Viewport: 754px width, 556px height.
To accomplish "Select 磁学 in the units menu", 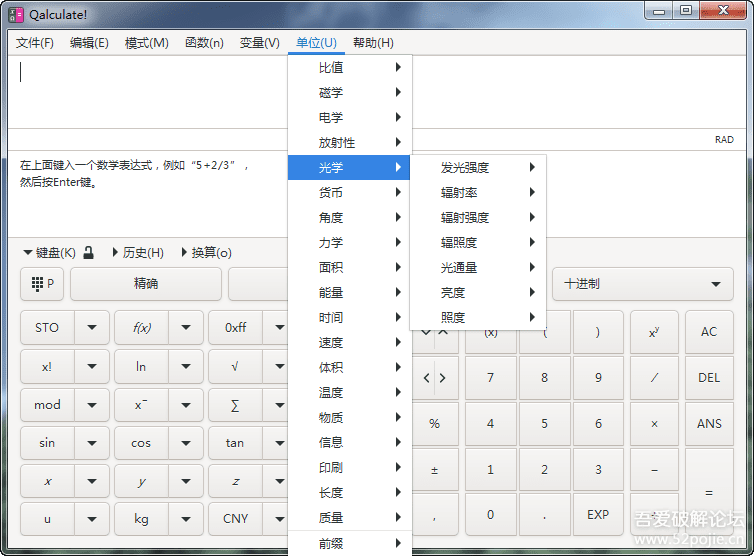I will (x=350, y=92).
